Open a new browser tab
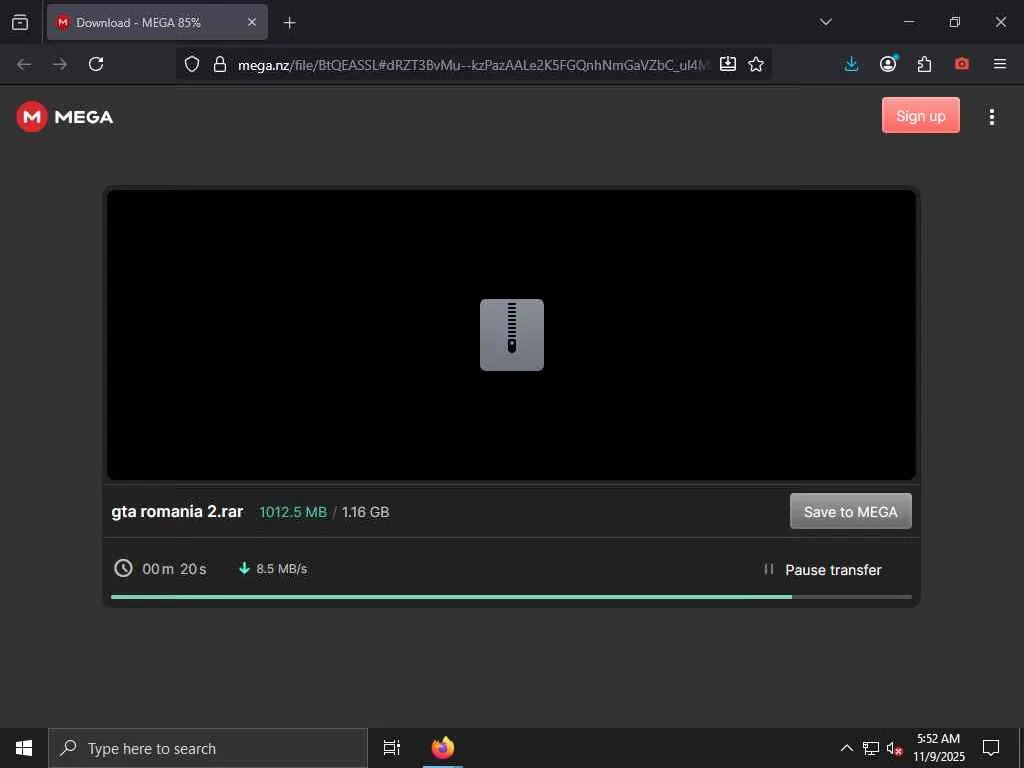The width and height of the screenshot is (1024, 768). (x=289, y=23)
